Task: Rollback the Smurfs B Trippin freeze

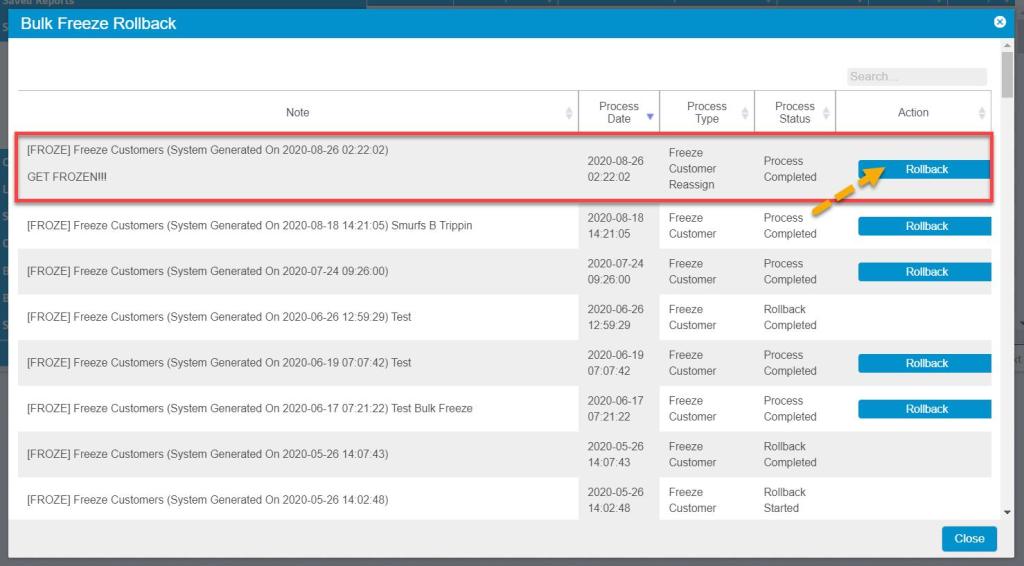Action: 924,226
